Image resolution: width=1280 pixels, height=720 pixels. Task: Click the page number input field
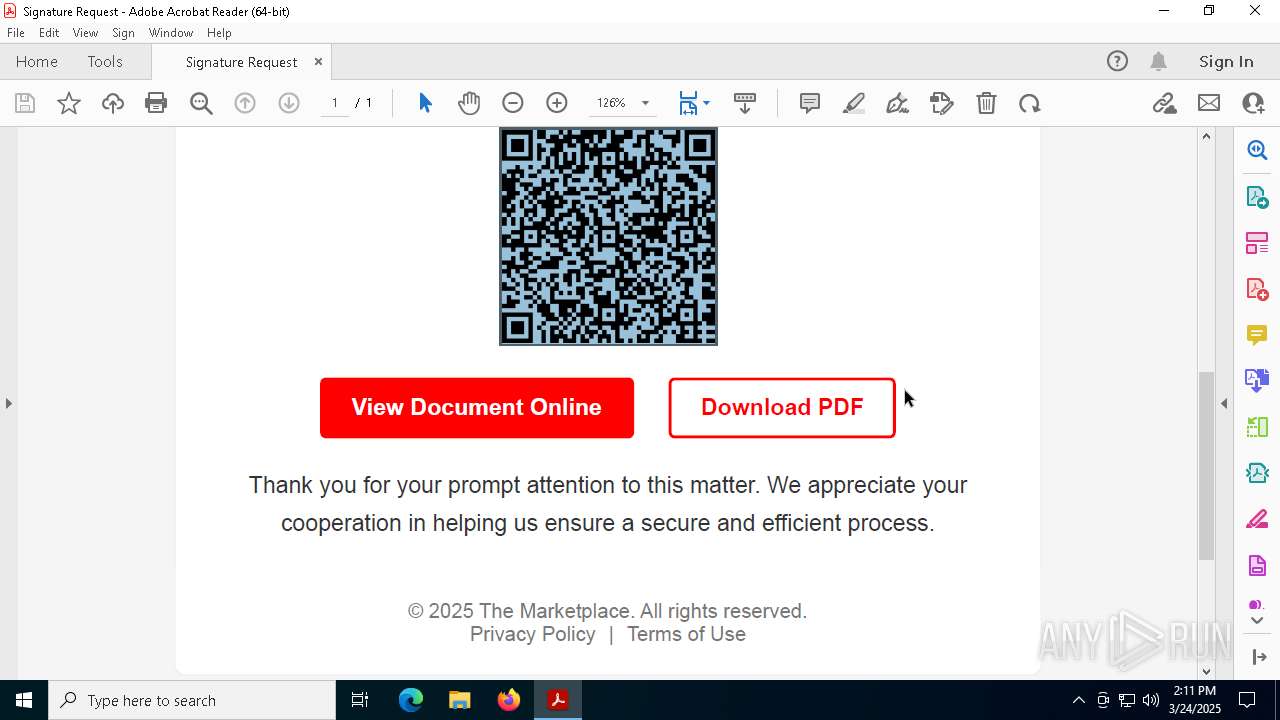coord(335,103)
